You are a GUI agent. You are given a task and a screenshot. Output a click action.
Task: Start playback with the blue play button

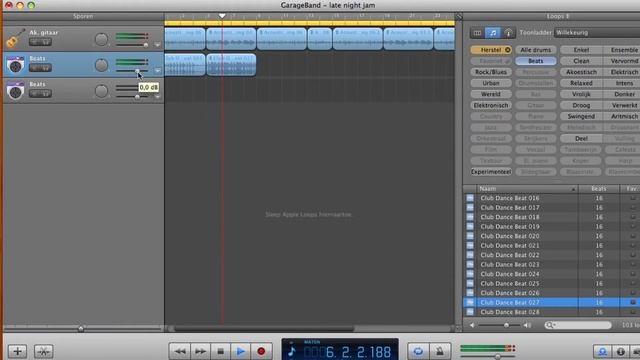(241, 351)
